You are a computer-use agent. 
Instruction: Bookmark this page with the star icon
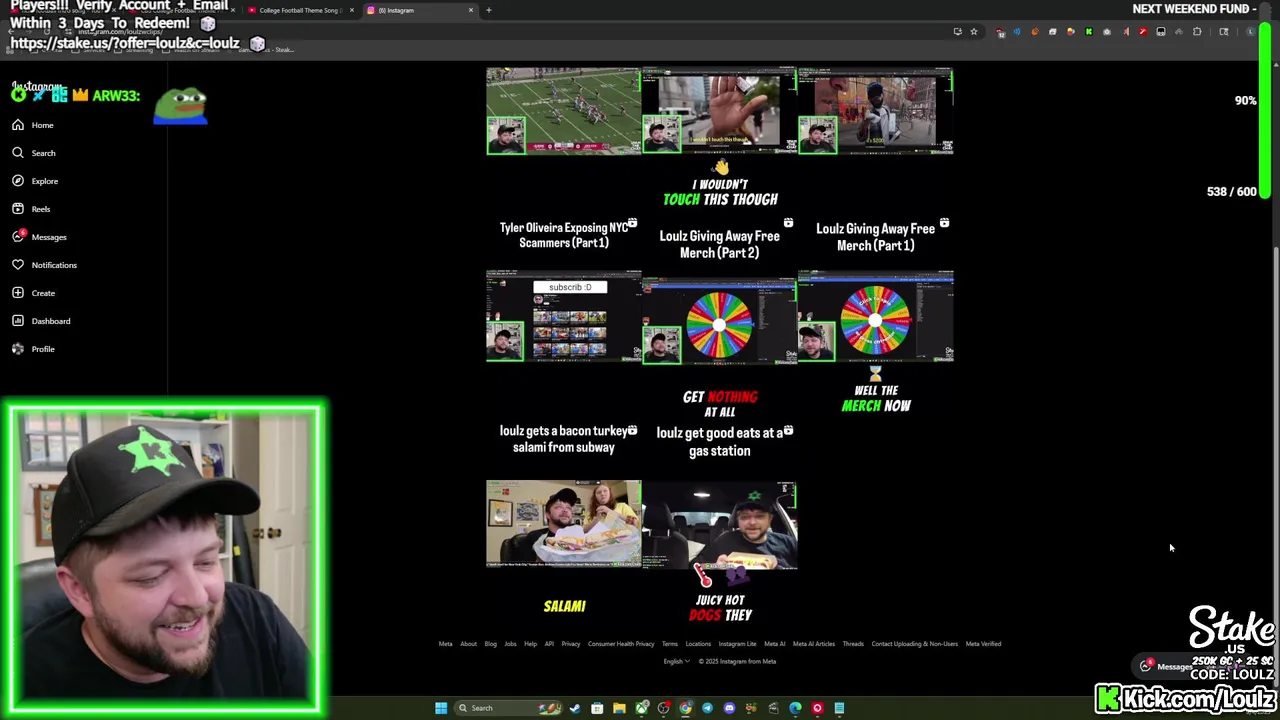pos(974,32)
